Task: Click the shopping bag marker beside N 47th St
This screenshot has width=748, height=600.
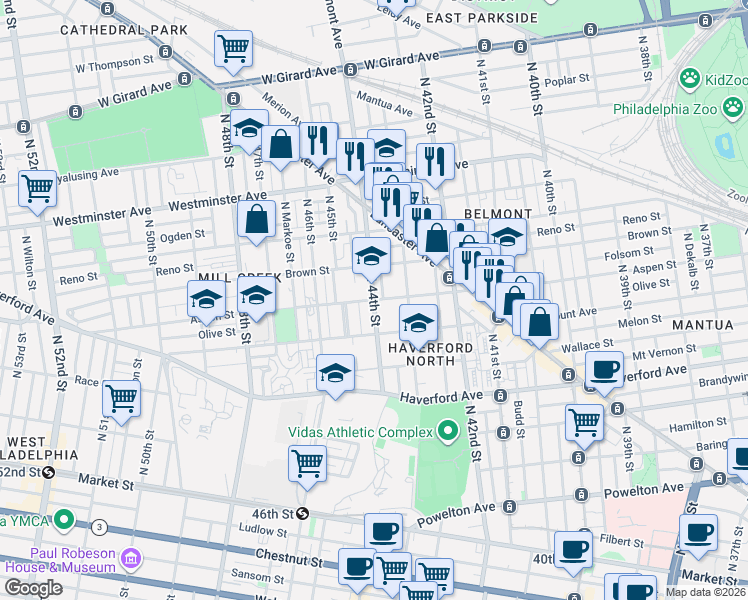Action: pyautogui.click(x=280, y=148)
